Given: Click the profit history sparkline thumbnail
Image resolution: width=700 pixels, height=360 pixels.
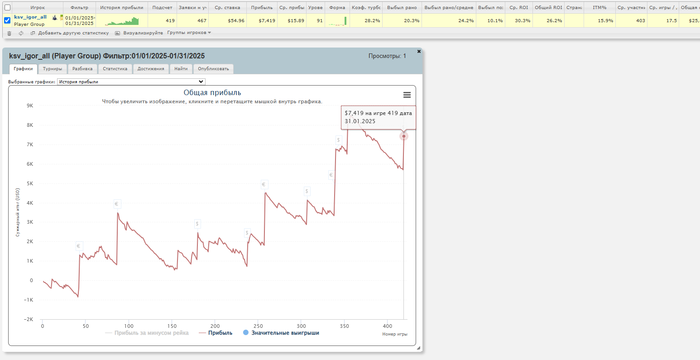Looking at the screenshot, I should 122,21.
